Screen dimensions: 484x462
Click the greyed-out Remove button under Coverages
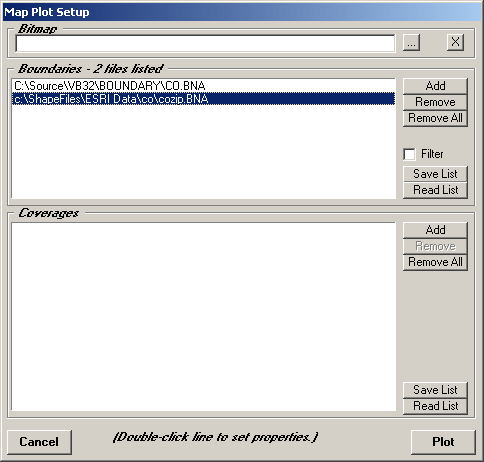click(x=435, y=246)
